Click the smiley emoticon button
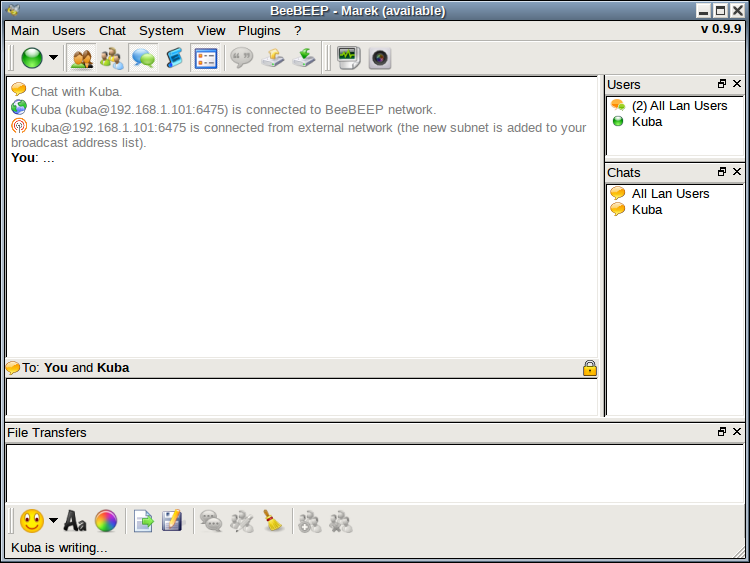Viewport: 750px width, 563px height. (x=32, y=520)
